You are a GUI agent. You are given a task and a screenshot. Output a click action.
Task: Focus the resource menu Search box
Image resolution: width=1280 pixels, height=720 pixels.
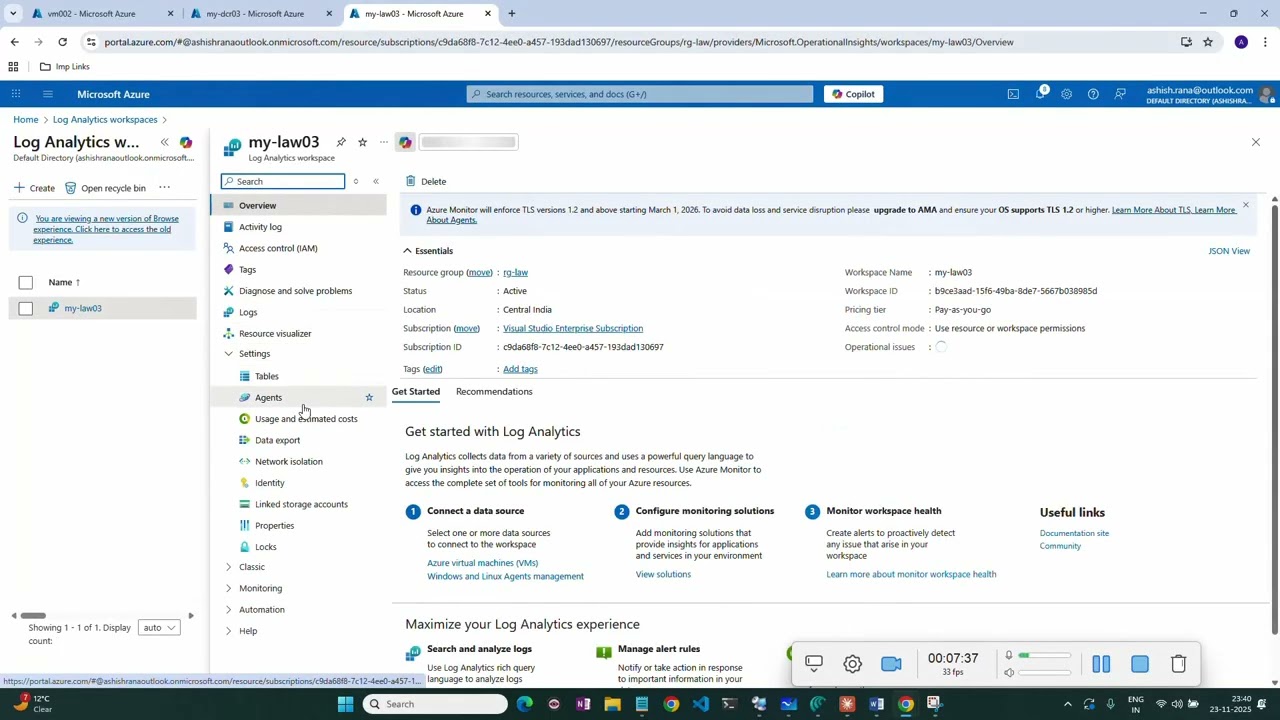[x=283, y=181]
